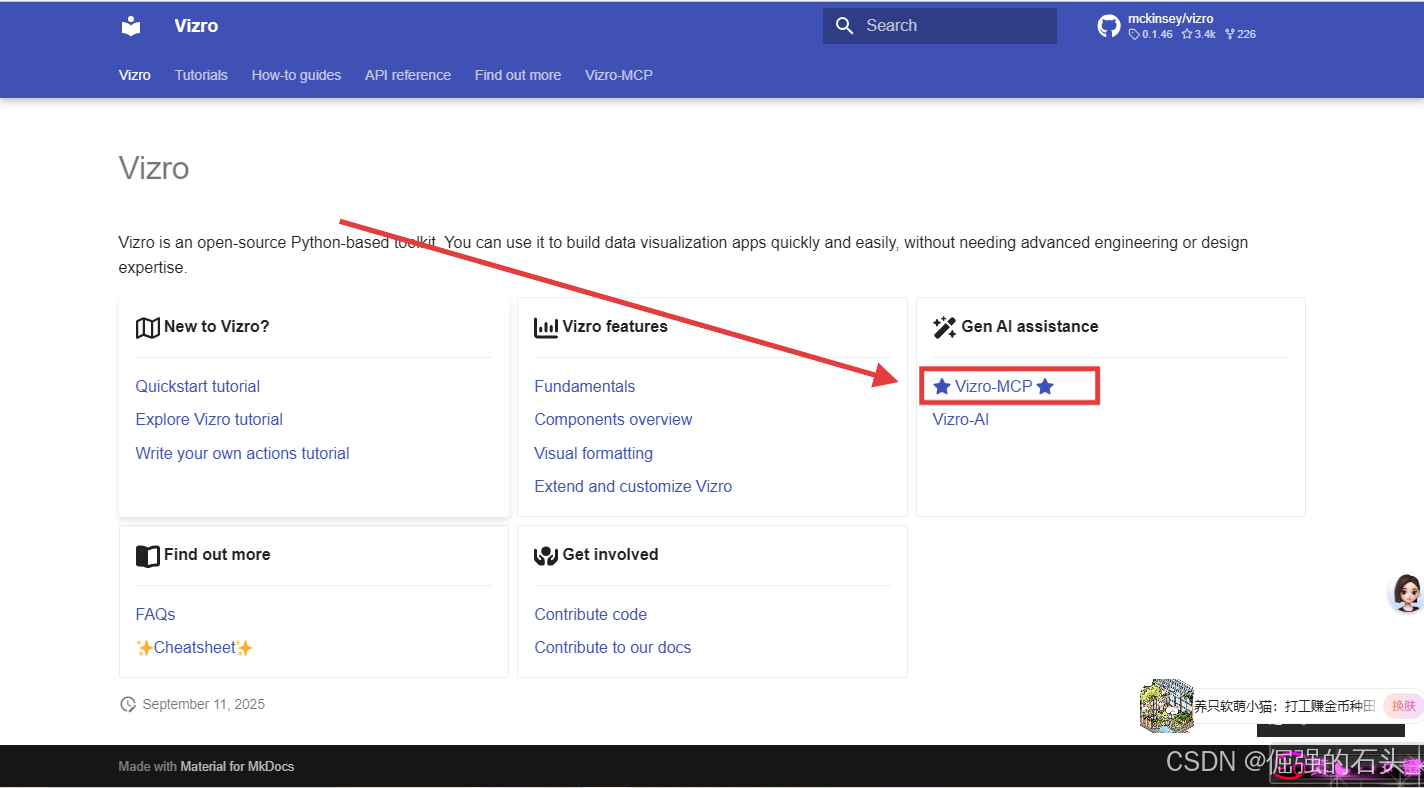Click the avatar assistant icon at right edge
The width and height of the screenshot is (1424, 788).
pos(1406,593)
